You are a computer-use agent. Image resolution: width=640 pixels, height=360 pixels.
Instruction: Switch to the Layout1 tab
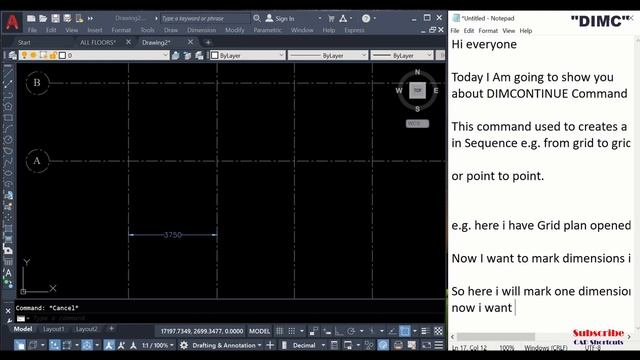click(53, 329)
